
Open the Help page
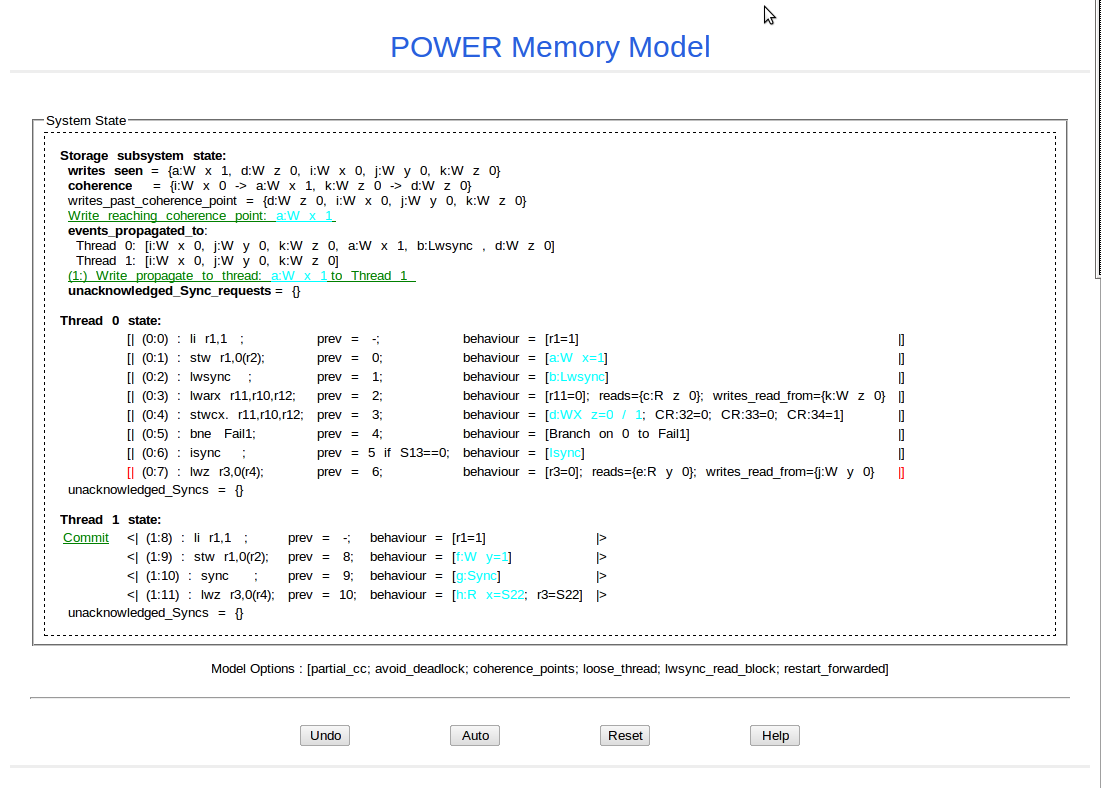[775, 735]
